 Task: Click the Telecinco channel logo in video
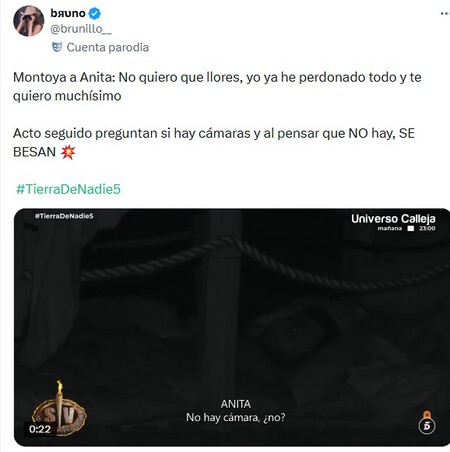427,426
